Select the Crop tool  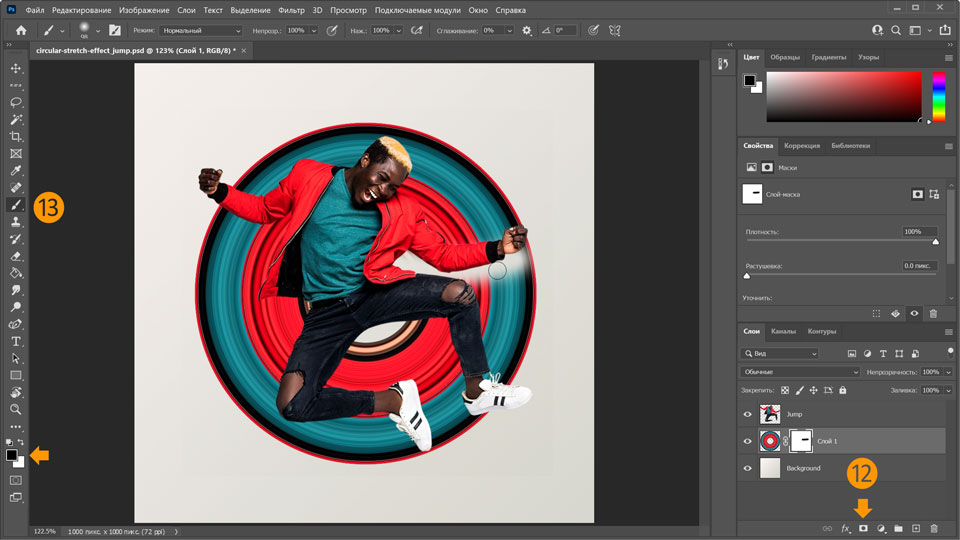16,136
